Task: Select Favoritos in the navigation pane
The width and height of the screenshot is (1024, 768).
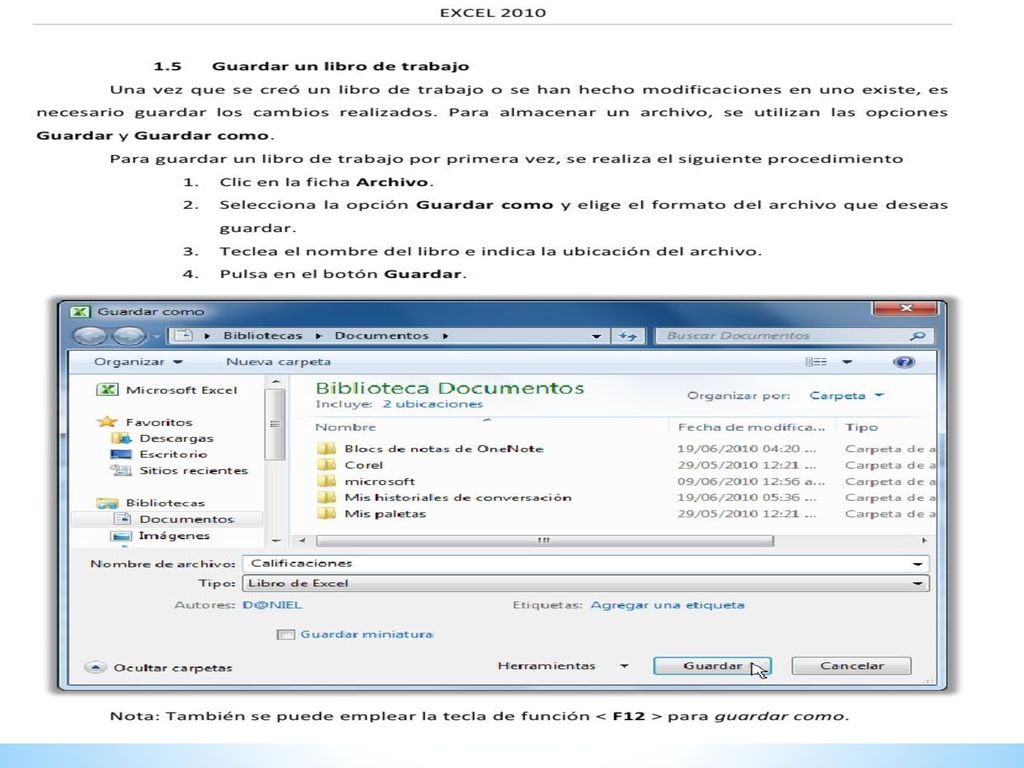Action: [x=145, y=422]
